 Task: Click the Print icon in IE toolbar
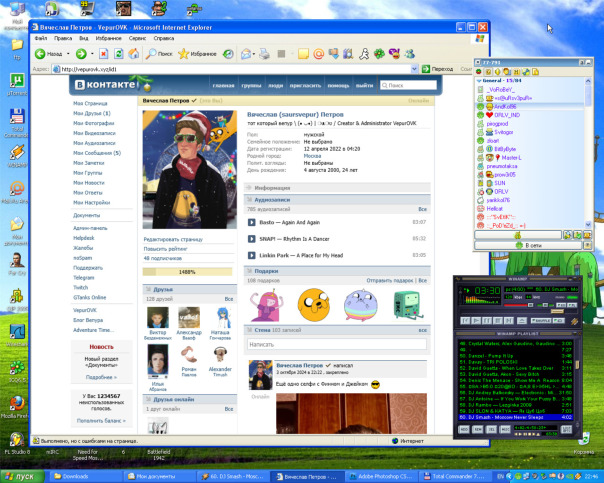click(x=264, y=54)
